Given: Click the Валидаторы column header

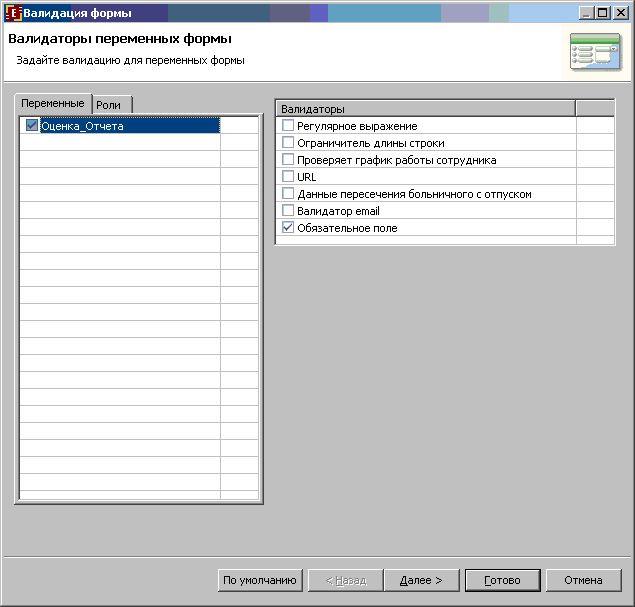Looking at the screenshot, I should coord(426,109).
